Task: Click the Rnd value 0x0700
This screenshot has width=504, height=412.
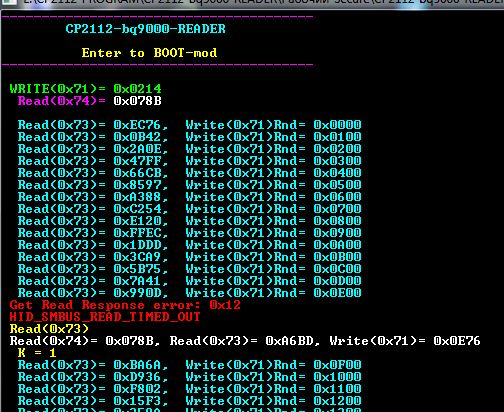Action: pyautogui.click(x=337, y=209)
